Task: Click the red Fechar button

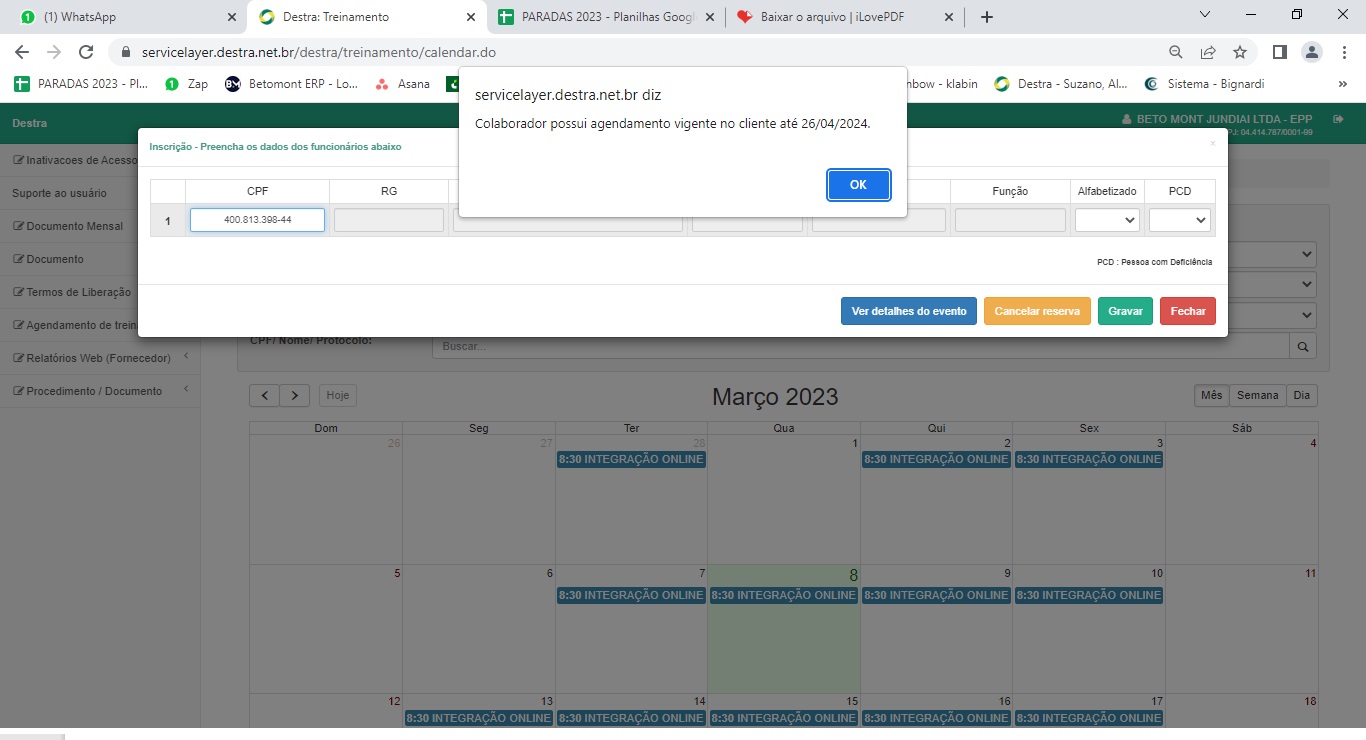Action: (x=1188, y=311)
